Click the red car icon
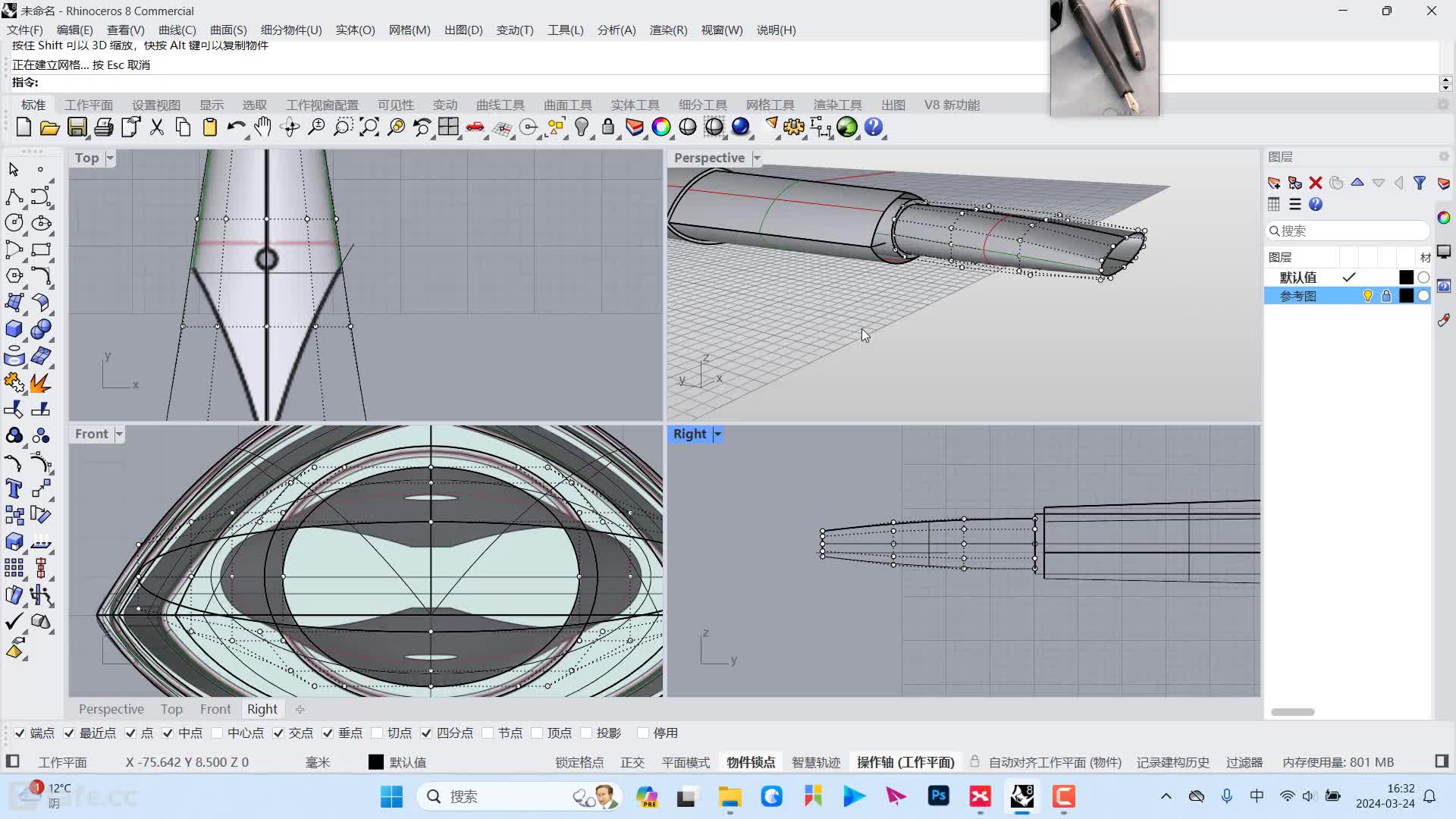 click(x=475, y=127)
